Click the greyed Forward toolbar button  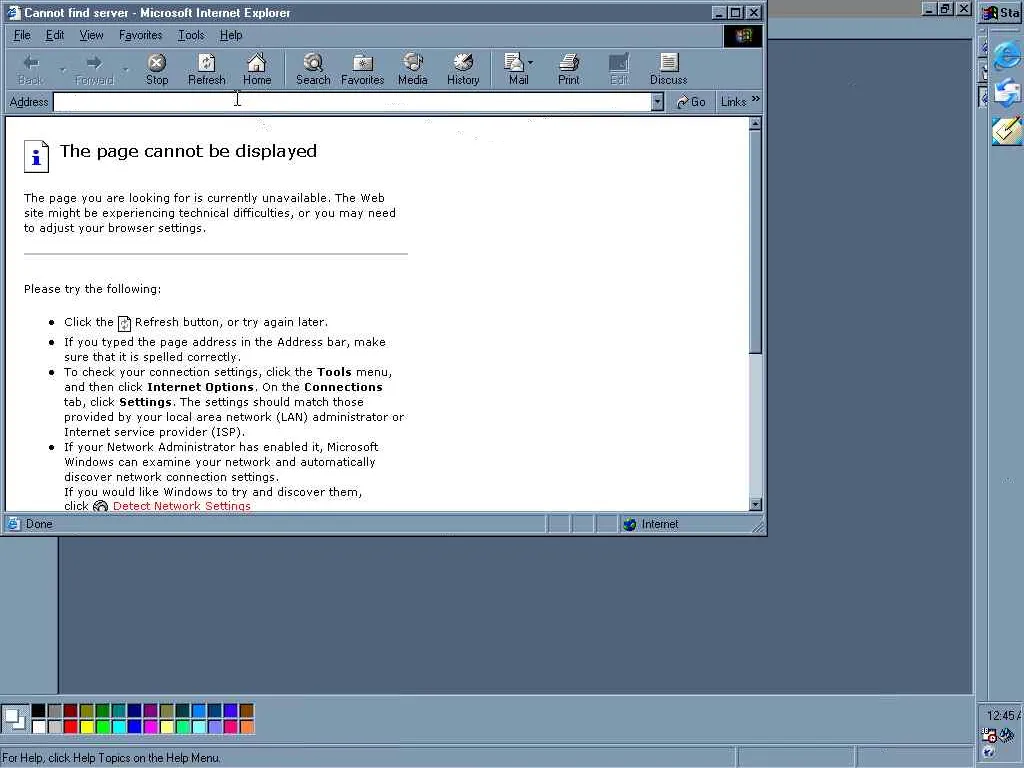[x=94, y=69]
